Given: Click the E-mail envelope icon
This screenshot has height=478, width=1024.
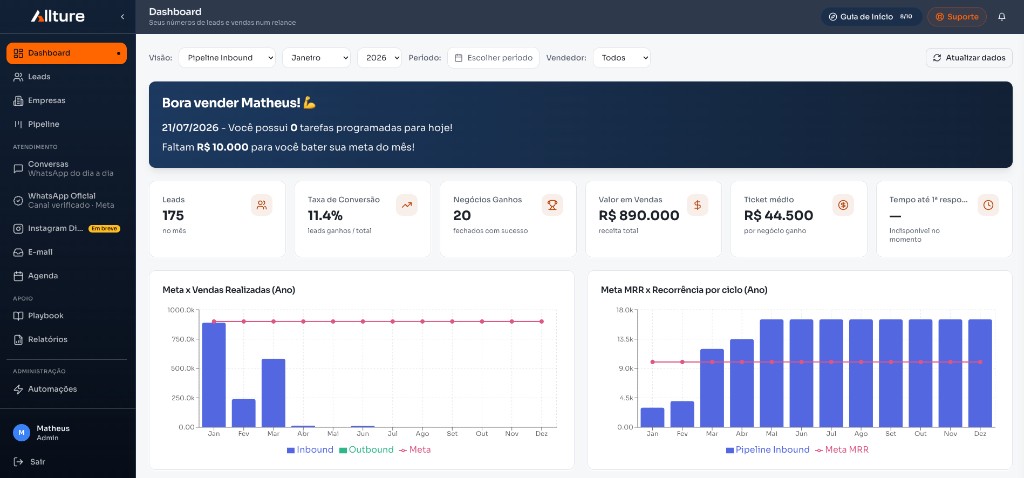Looking at the screenshot, I should tap(18, 252).
